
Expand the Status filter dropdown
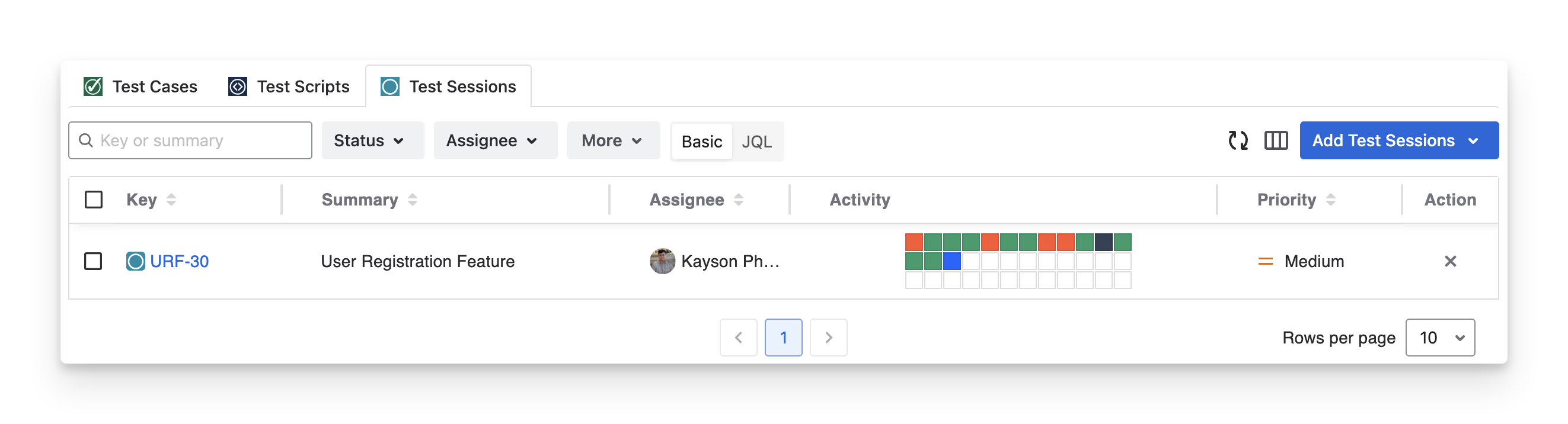click(369, 140)
